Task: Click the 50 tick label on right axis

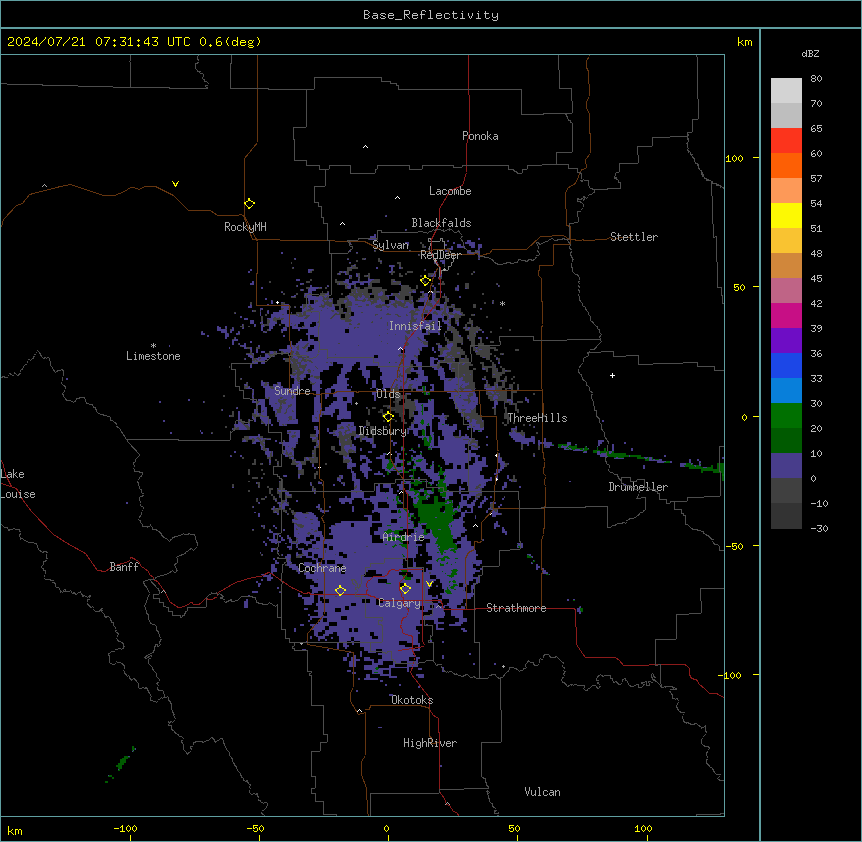Action: pyautogui.click(x=739, y=287)
